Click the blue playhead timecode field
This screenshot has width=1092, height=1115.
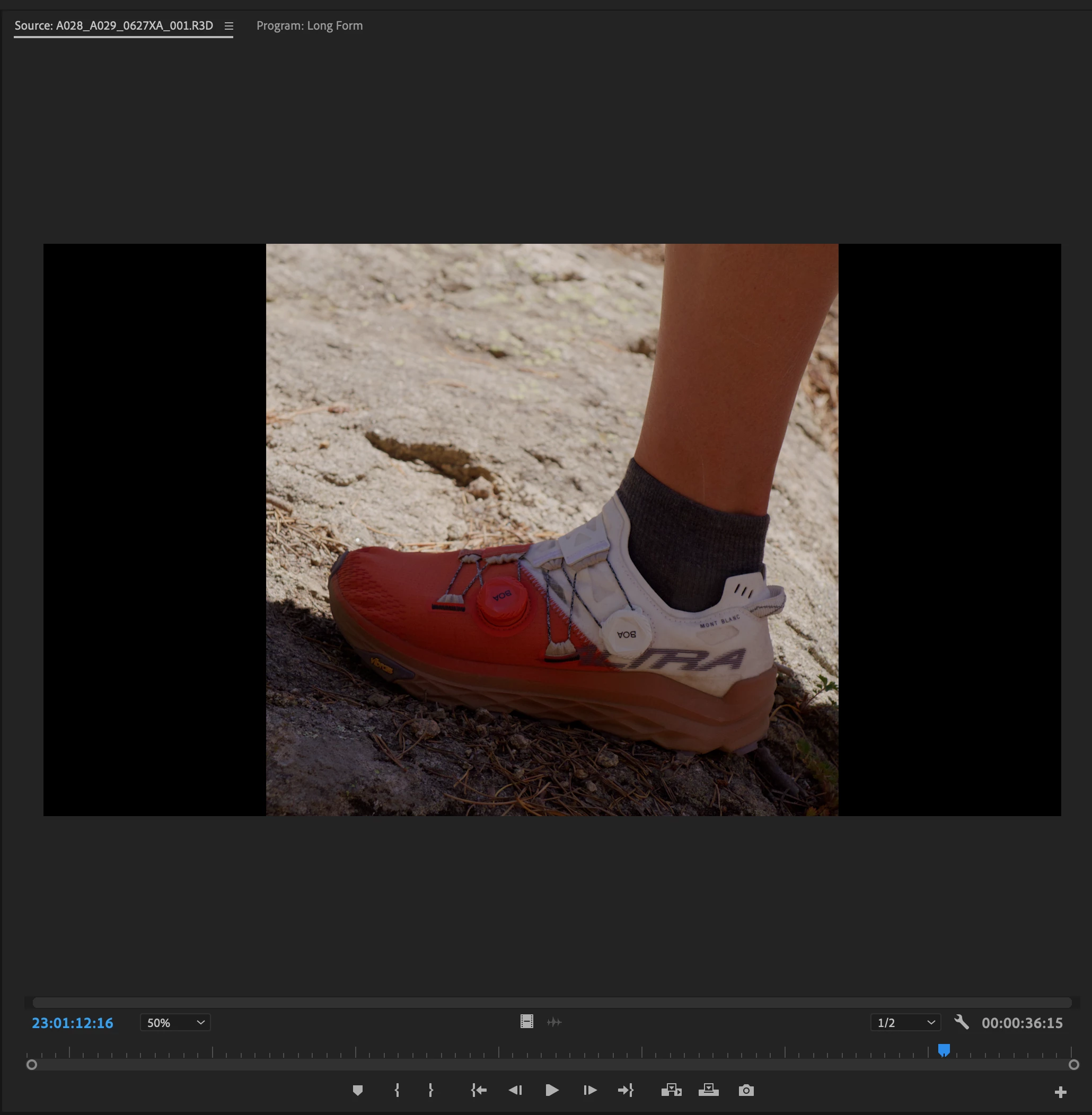(72, 1023)
